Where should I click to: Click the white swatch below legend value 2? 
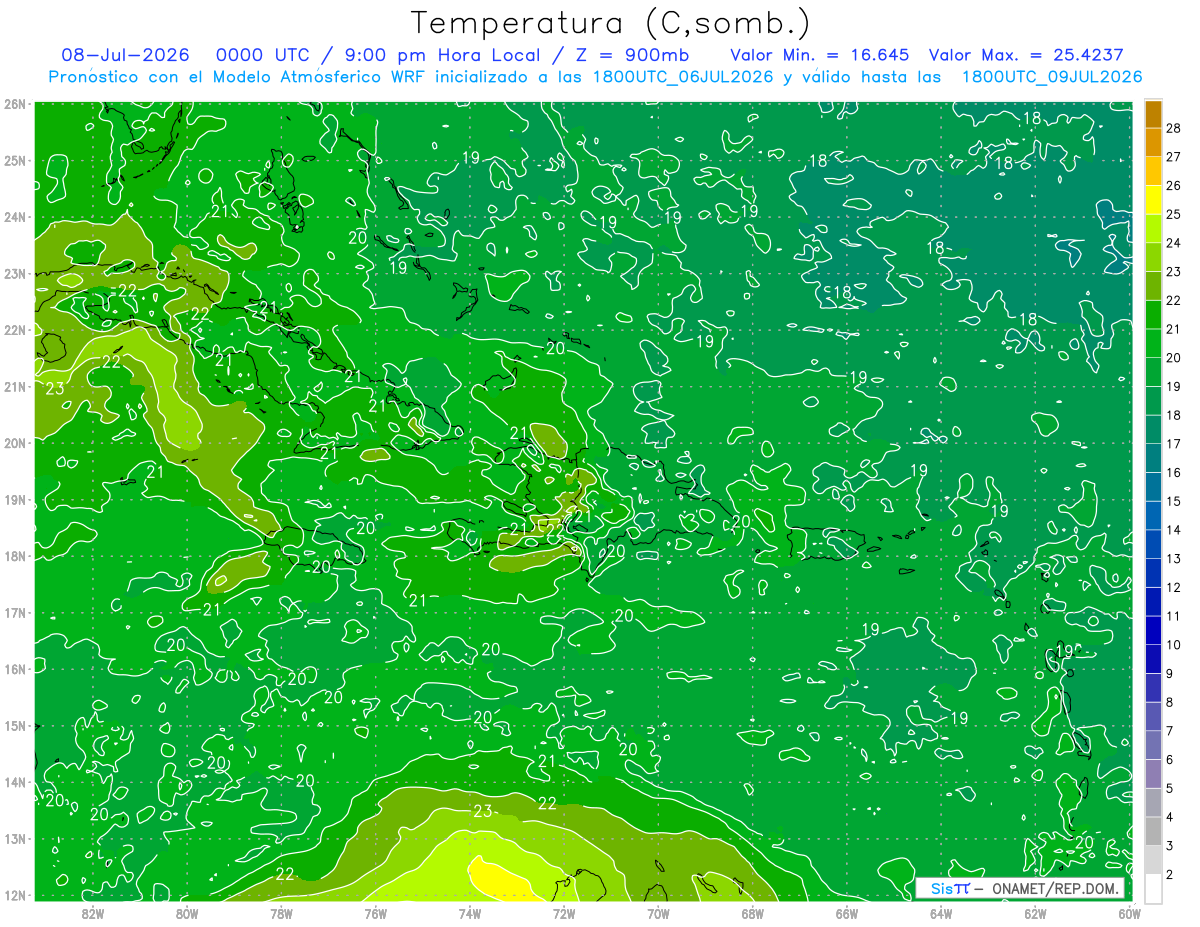pos(1153,888)
